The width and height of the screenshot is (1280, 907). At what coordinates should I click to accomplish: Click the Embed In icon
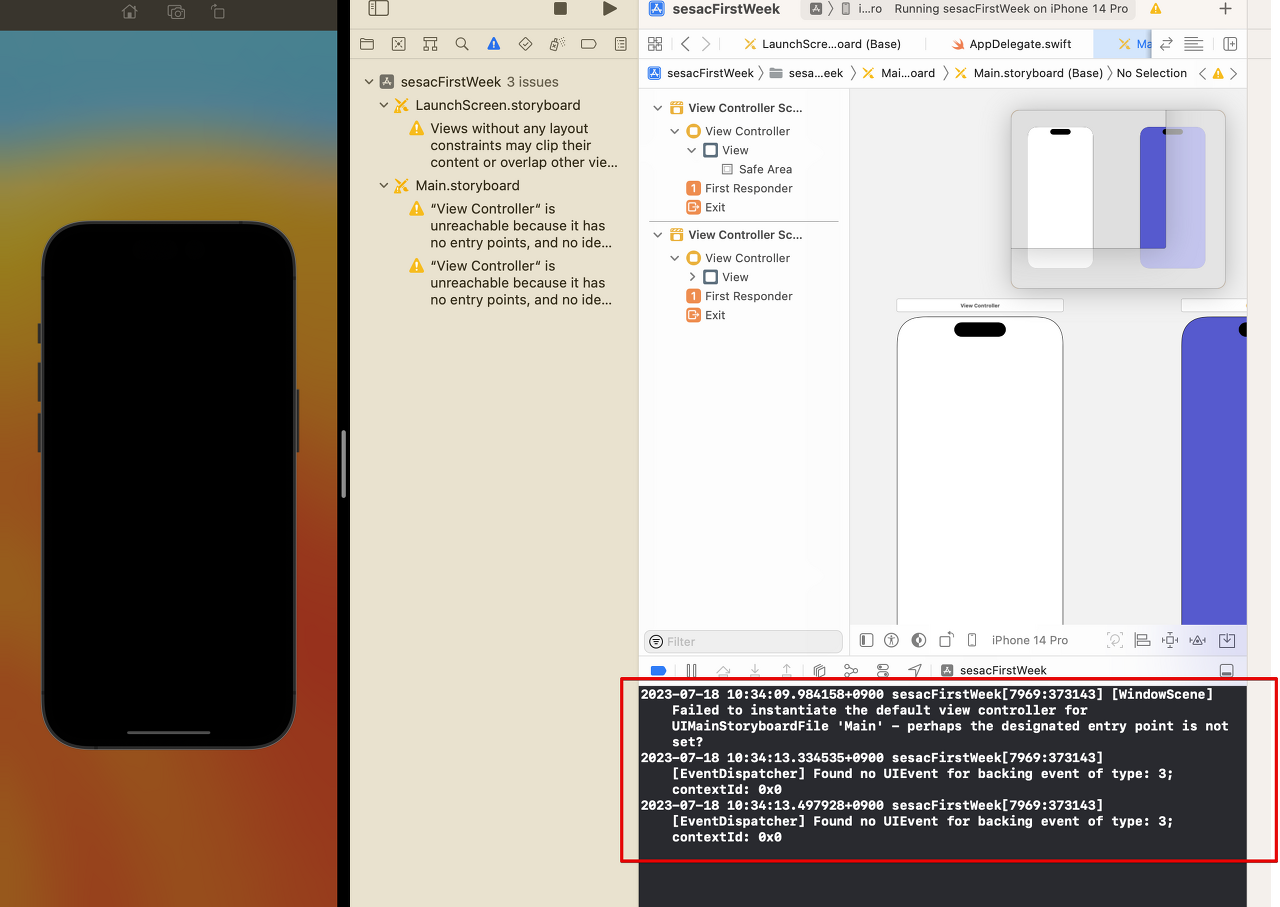(x=1227, y=640)
